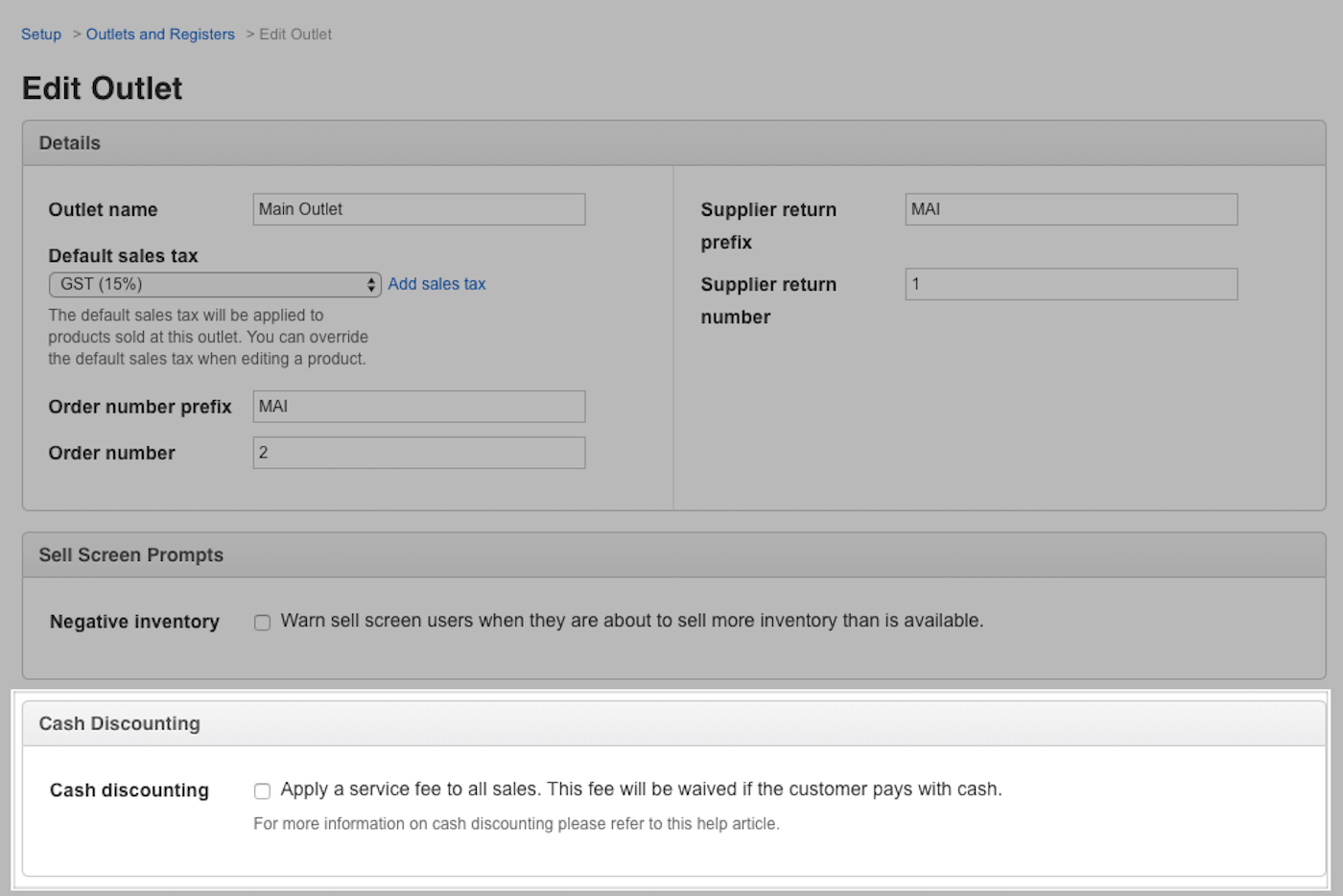
Task: Open the GST (15%) default sales tax dropdown
Action: (x=215, y=284)
